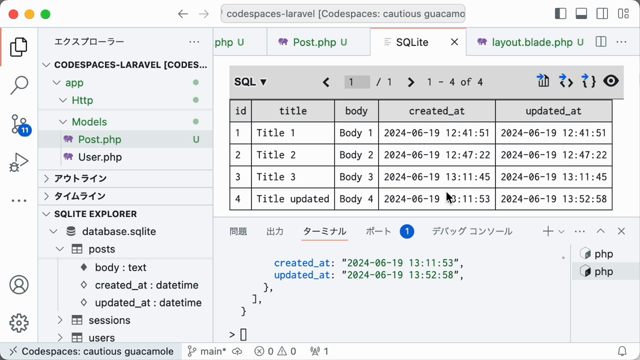Select the 出力 panel tab

[275, 231]
